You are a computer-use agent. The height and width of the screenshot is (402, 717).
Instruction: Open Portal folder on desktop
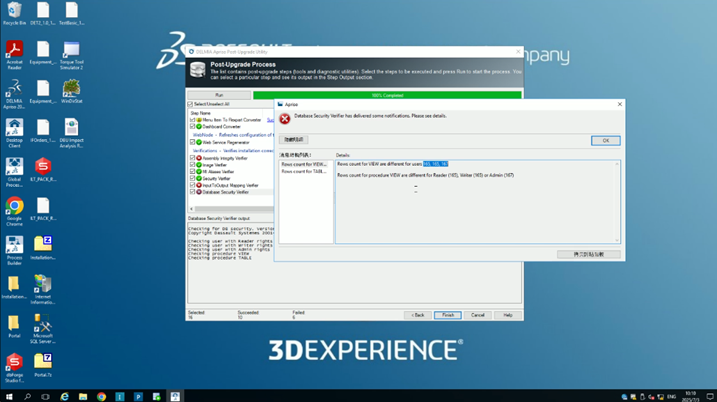click(14, 326)
